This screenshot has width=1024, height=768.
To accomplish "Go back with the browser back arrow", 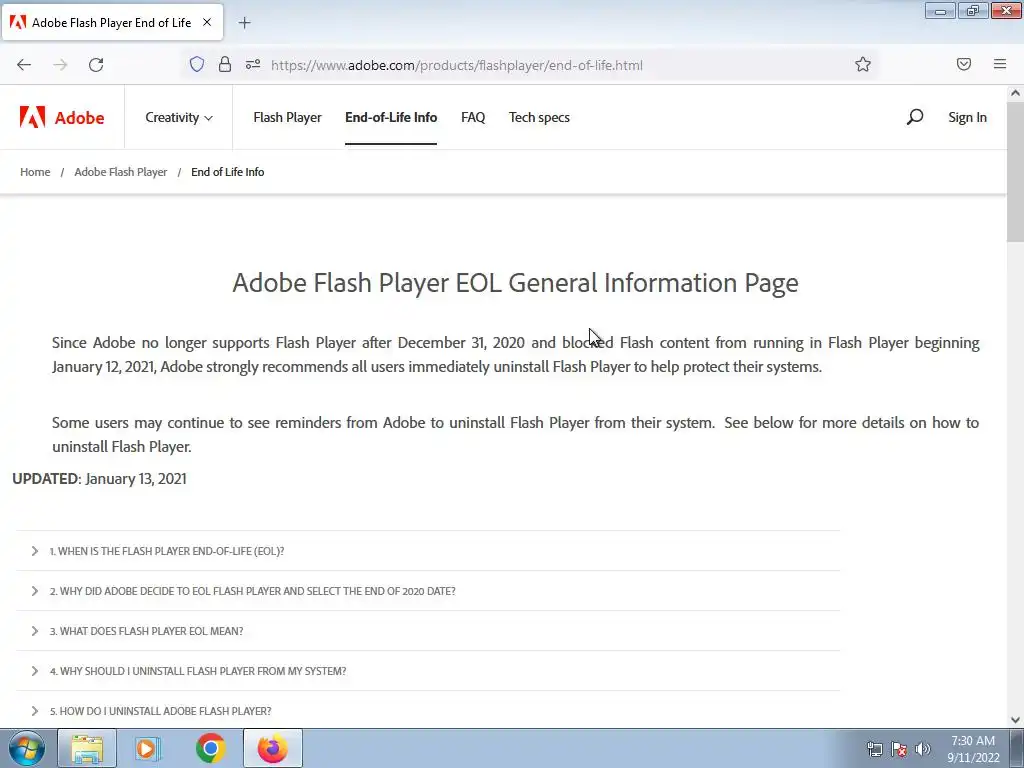I will click(x=24, y=65).
